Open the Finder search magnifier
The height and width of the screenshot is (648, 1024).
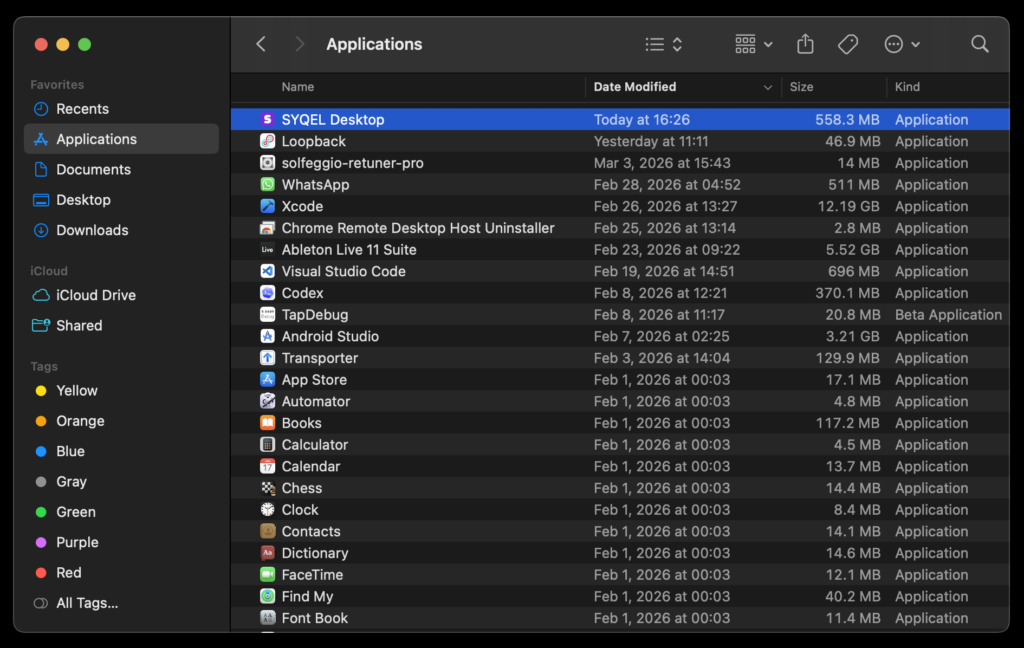(980, 44)
